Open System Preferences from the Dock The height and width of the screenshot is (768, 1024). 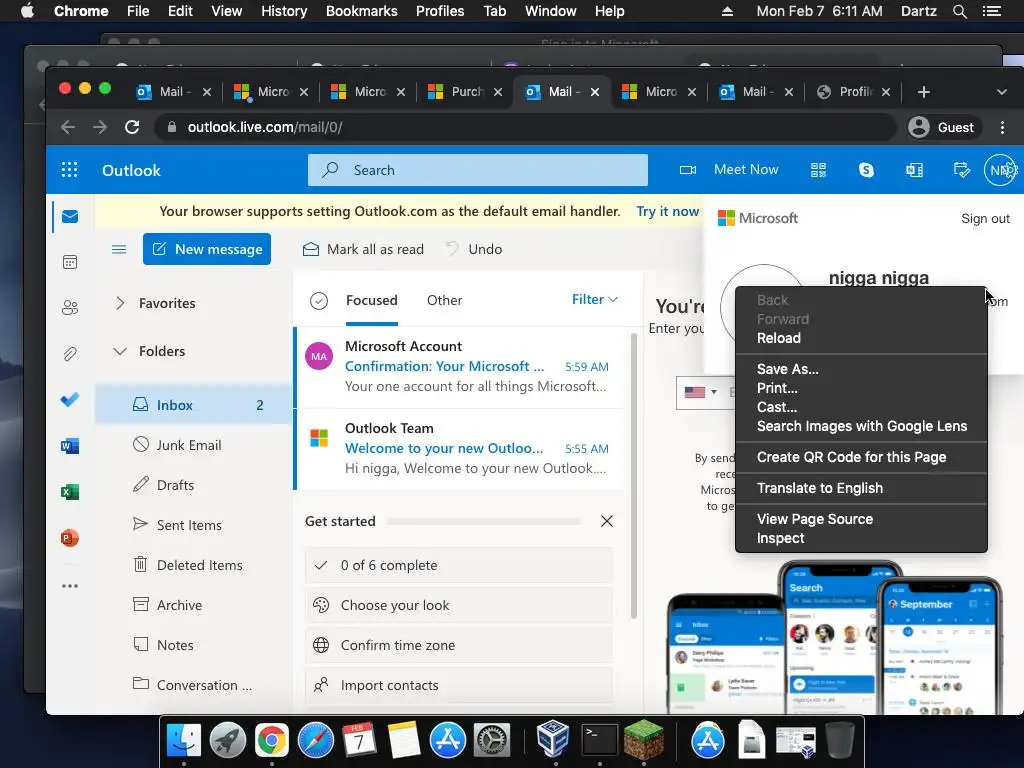pyautogui.click(x=491, y=740)
